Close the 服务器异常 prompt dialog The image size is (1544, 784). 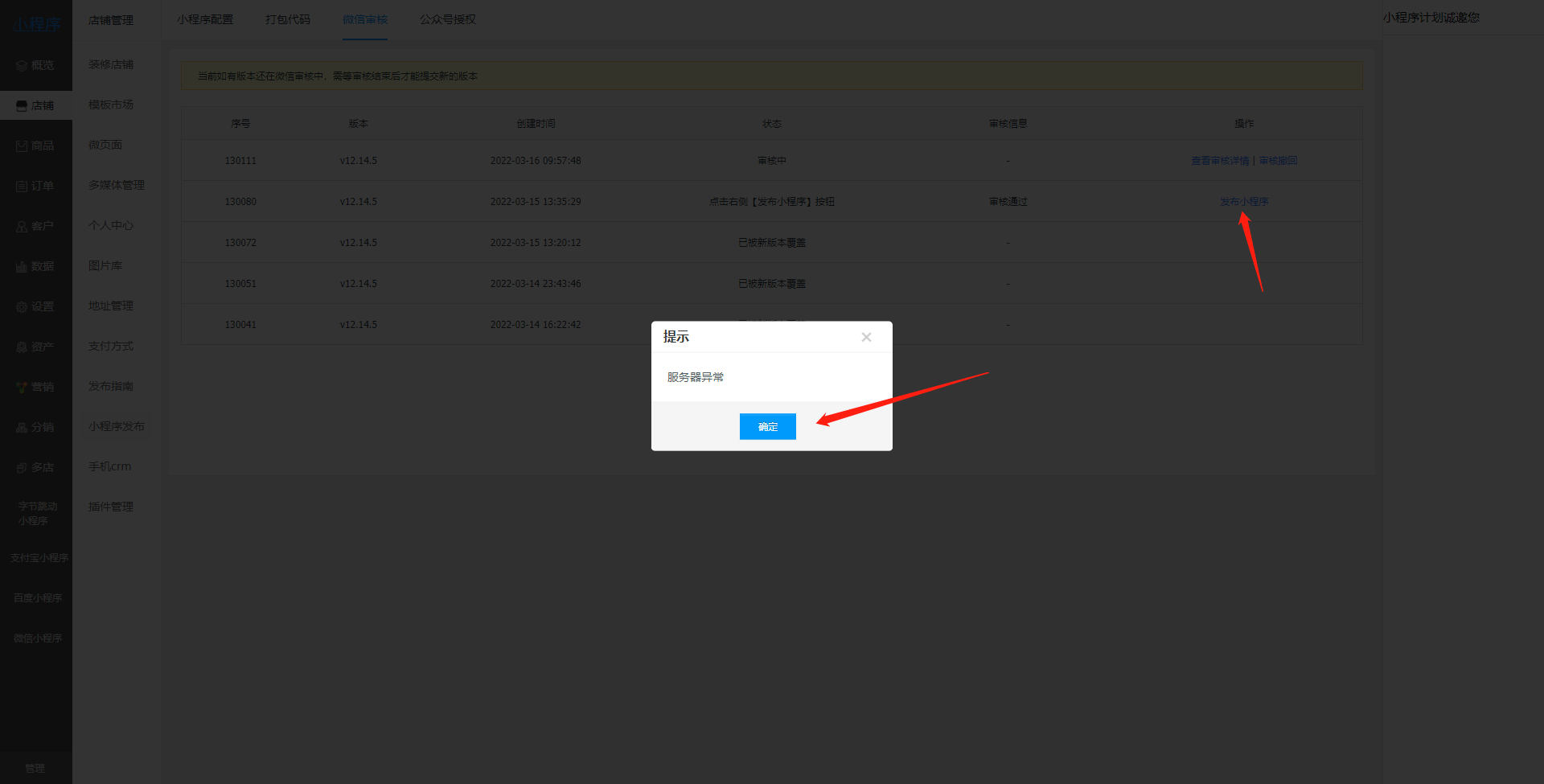pos(866,337)
